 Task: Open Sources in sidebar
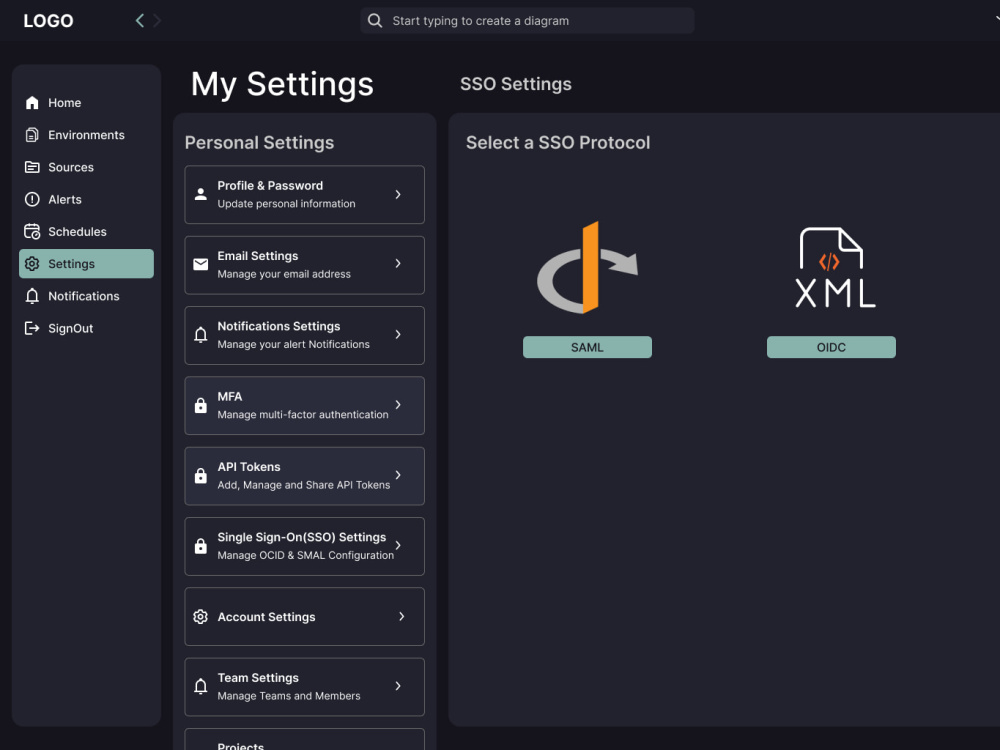86,167
